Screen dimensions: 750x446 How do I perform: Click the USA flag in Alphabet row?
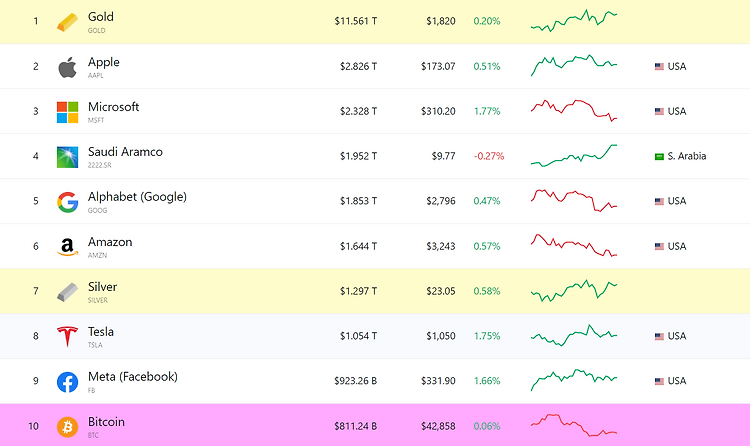[659, 201]
